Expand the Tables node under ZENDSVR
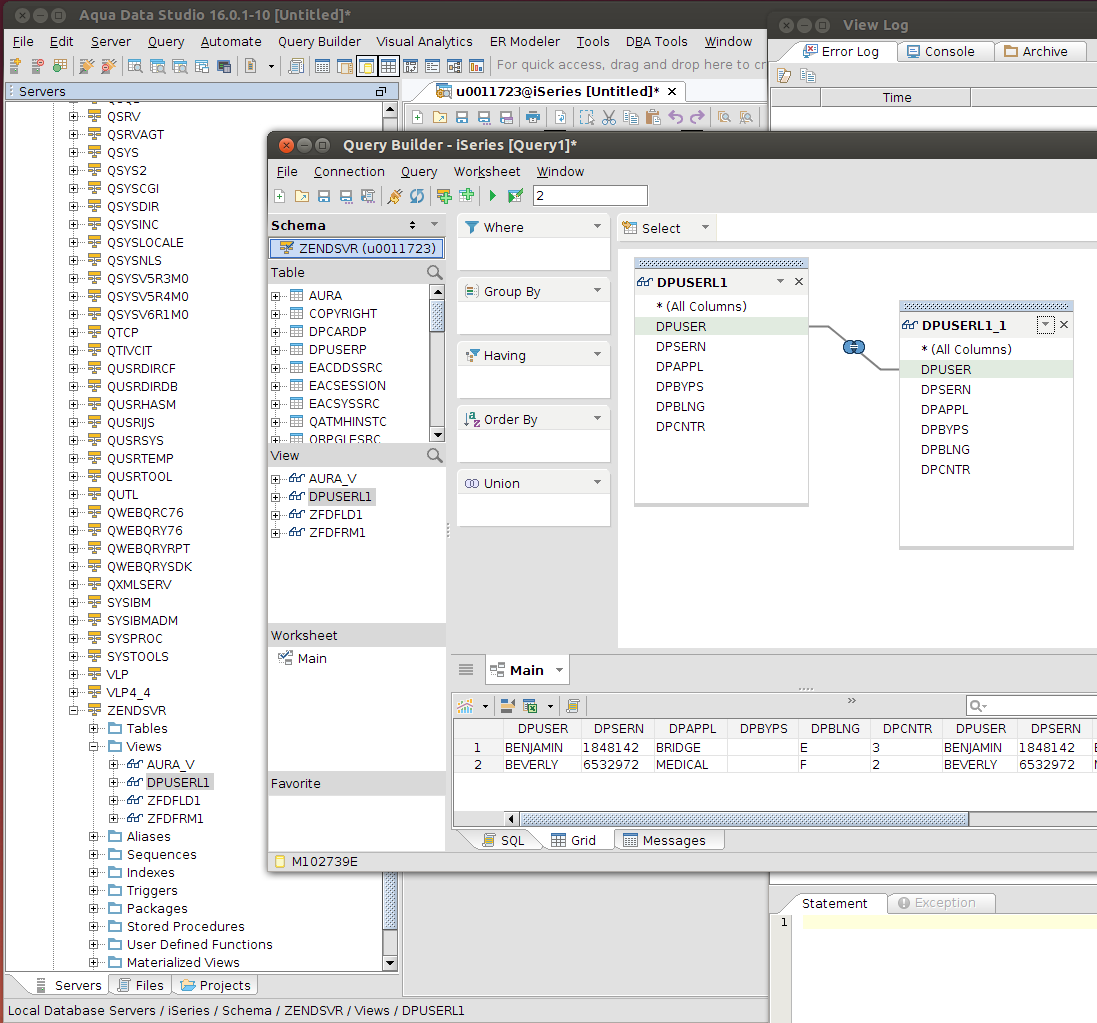1097x1023 pixels. point(94,728)
